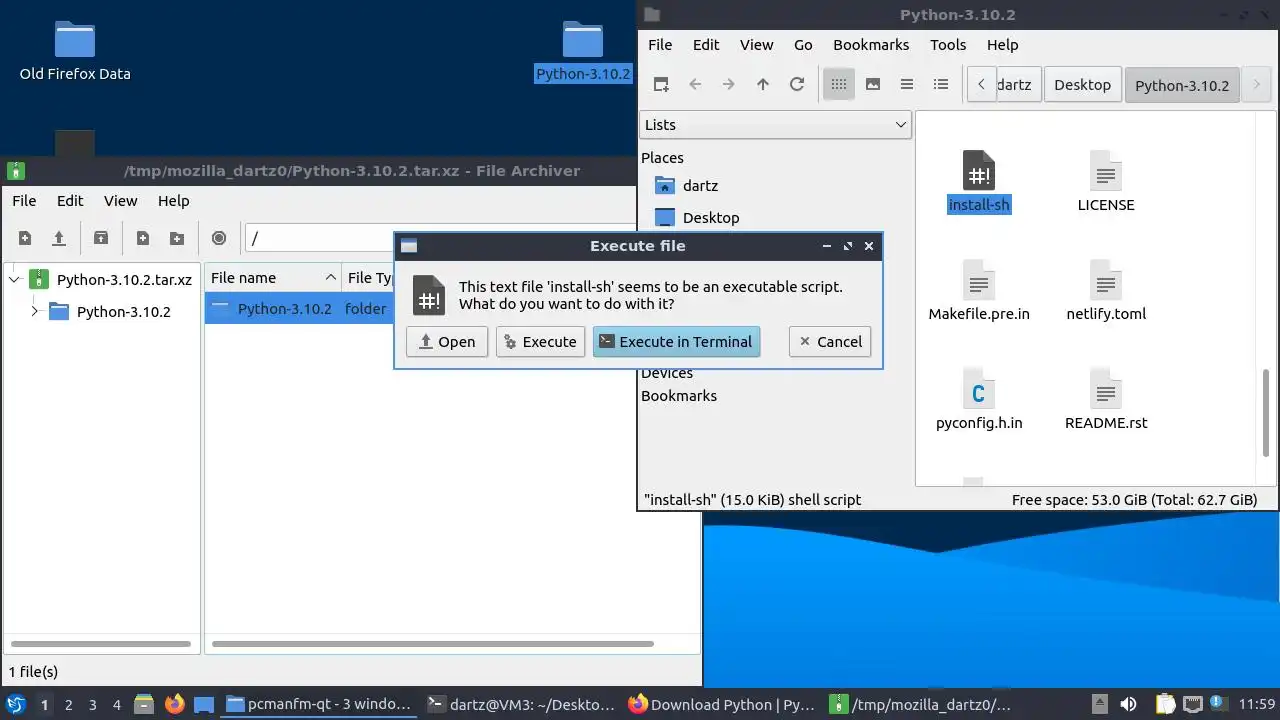Click the Desktop path button

point(1082,85)
